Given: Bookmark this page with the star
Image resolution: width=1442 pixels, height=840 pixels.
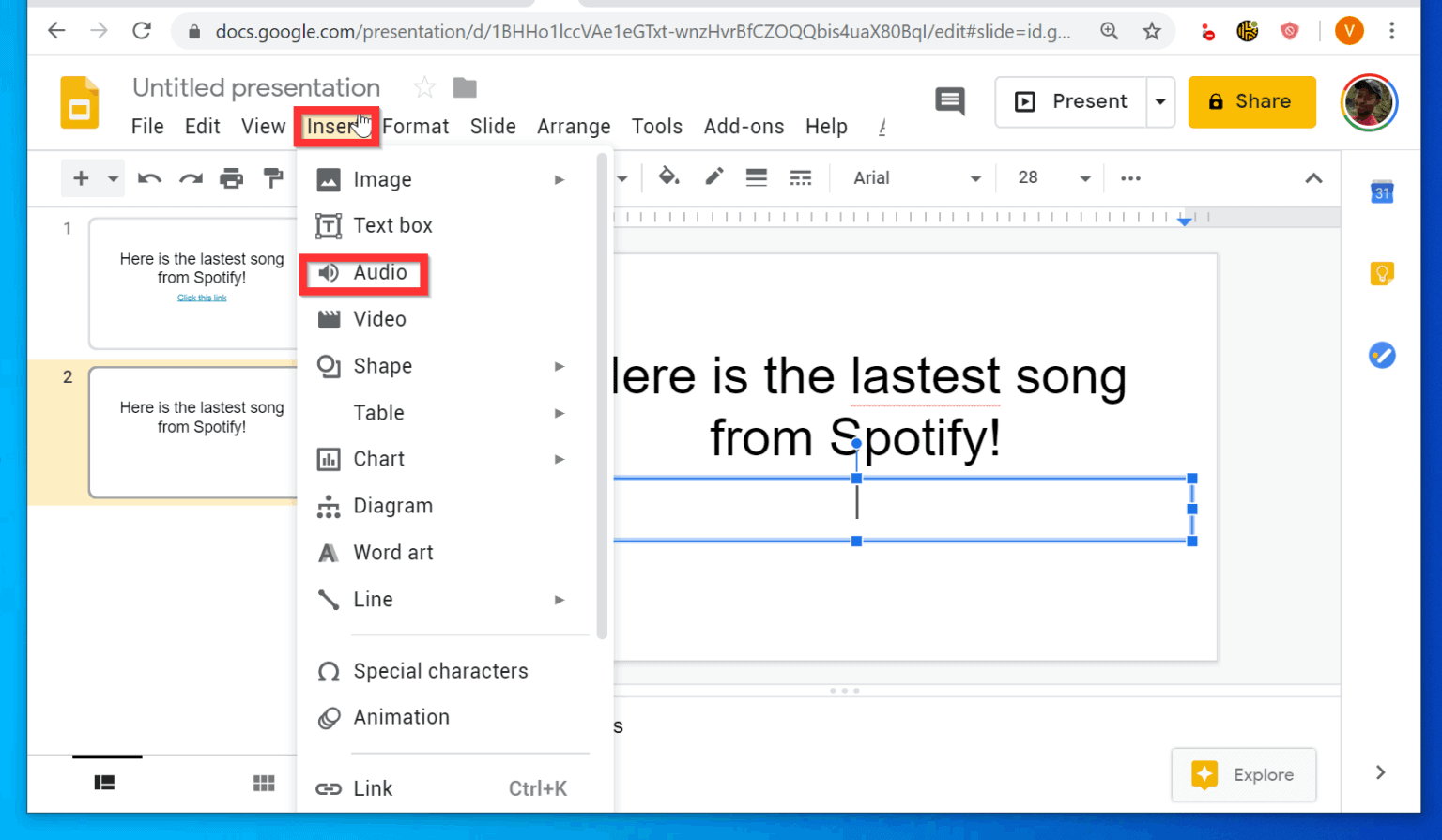Looking at the screenshot, I should (x=1152, y=31).
